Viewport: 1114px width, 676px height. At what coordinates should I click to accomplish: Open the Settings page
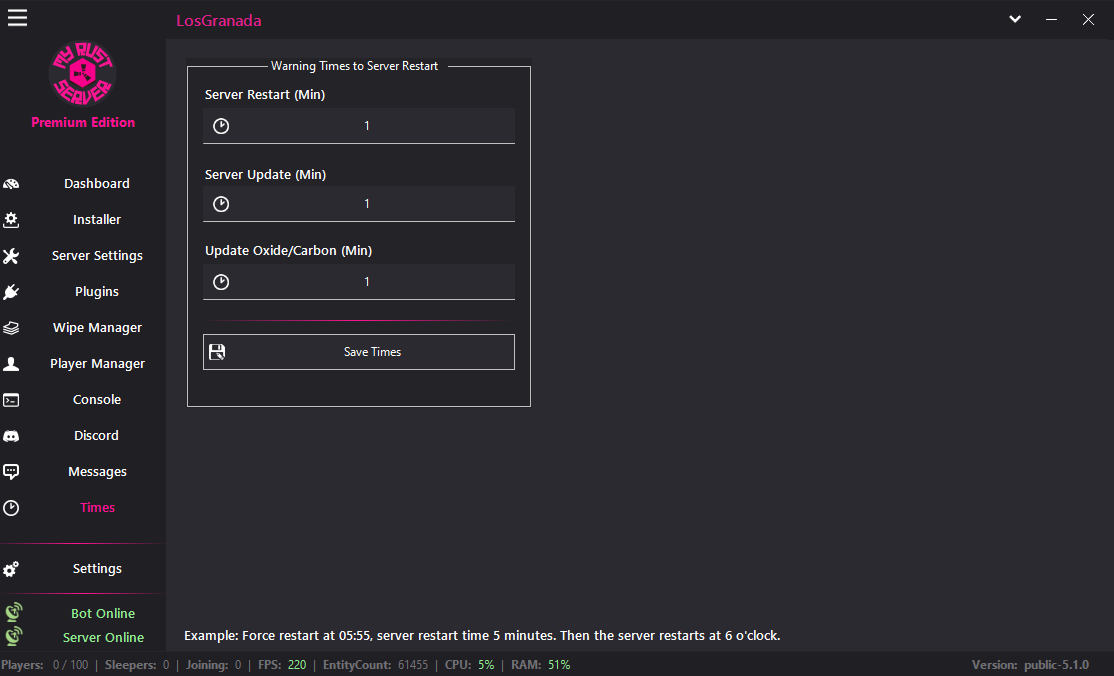97,569
